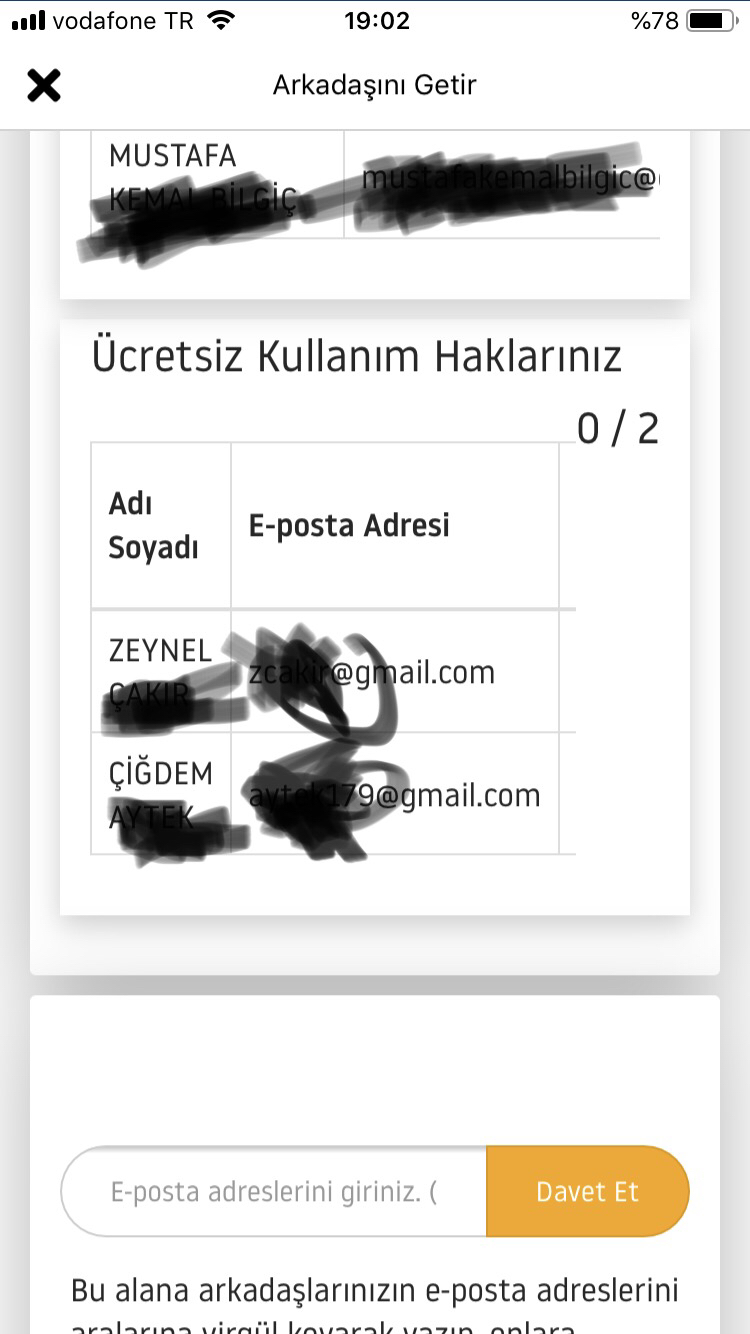Tap the Davet Et invite button
The image size is (750, 1334).
point(588,1191)
